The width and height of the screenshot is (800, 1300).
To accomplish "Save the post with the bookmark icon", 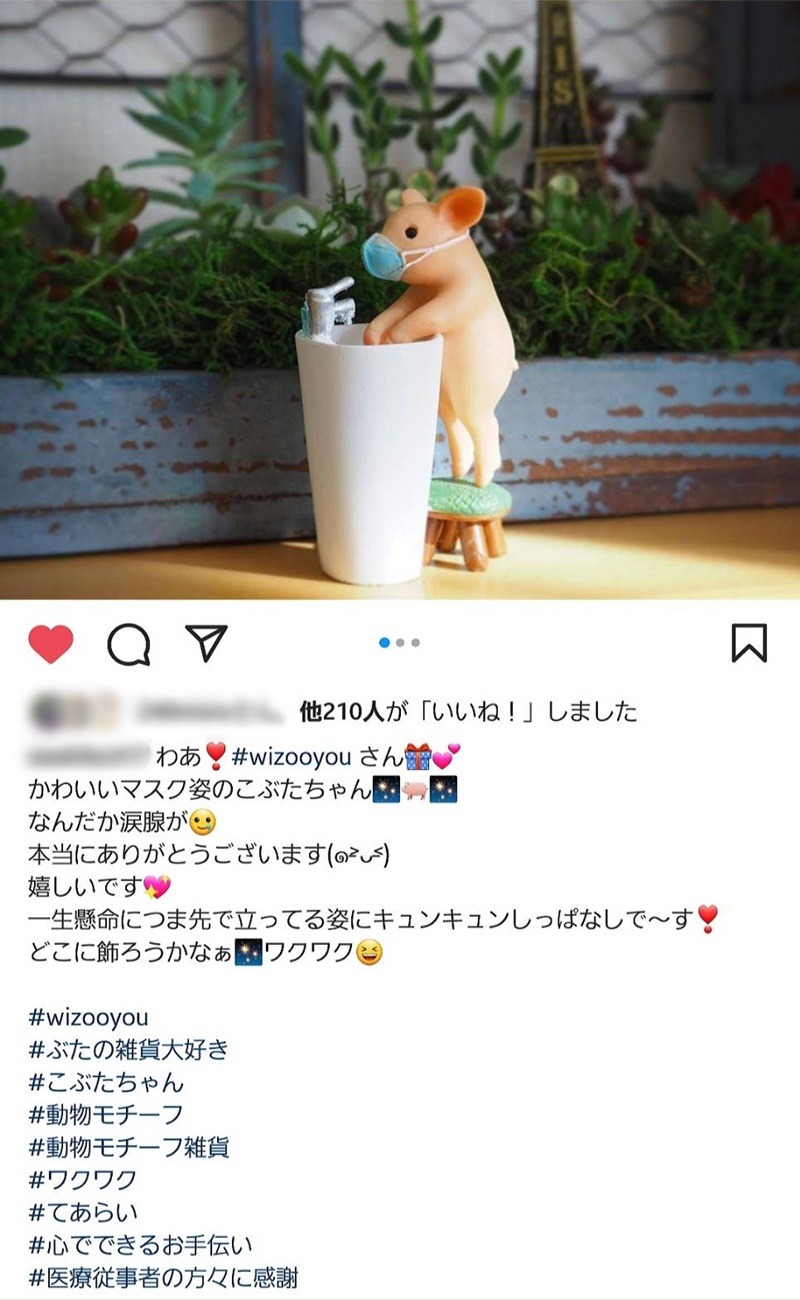I will point(749,643).
